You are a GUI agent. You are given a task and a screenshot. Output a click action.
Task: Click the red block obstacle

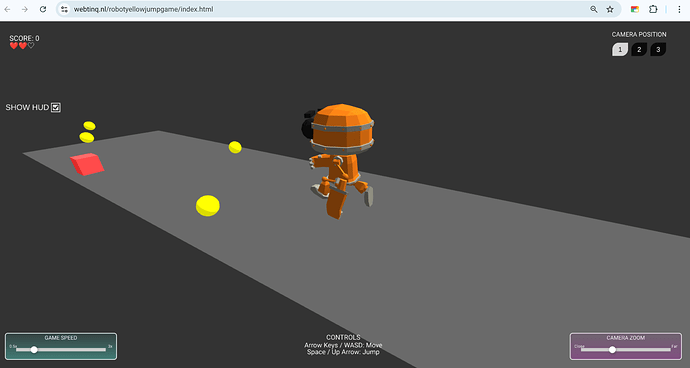87,164
